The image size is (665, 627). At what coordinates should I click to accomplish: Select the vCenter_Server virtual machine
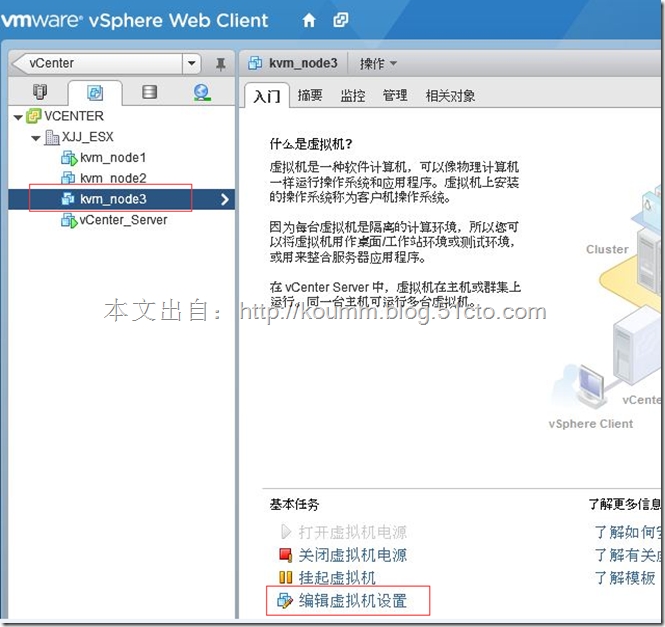pyautogui.click(x=123, y=220)
